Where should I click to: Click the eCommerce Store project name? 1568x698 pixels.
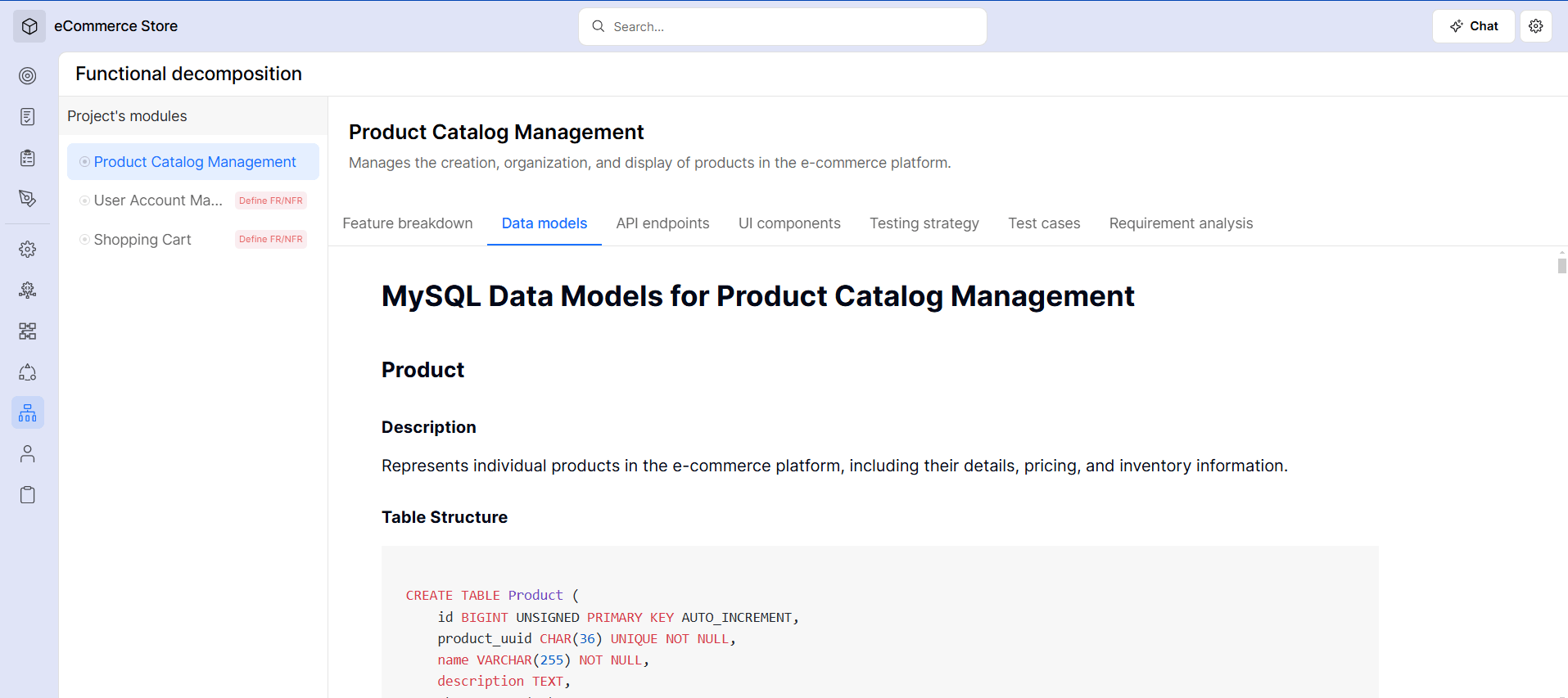116,26
